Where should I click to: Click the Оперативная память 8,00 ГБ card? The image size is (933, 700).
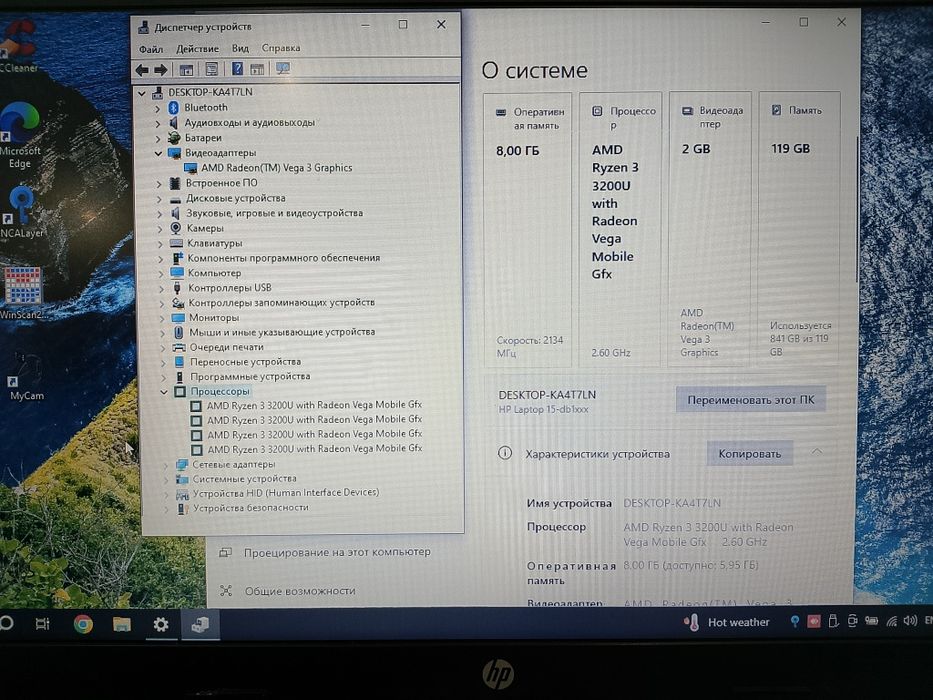(x=528, y=230)
